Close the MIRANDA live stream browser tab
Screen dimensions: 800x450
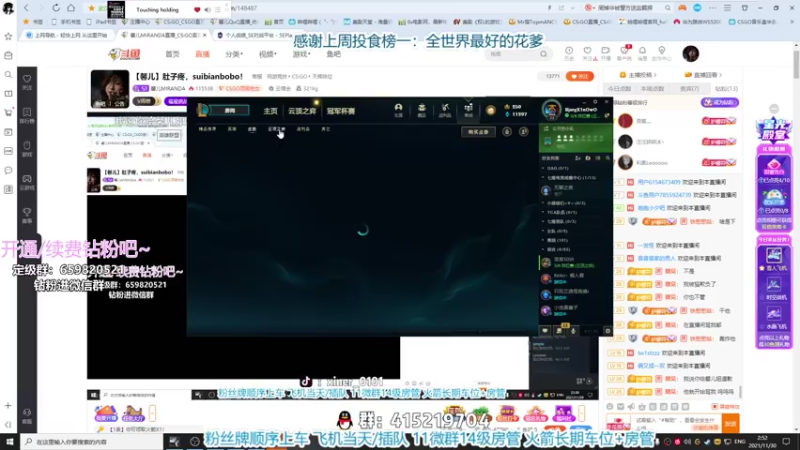pos(205,35)
